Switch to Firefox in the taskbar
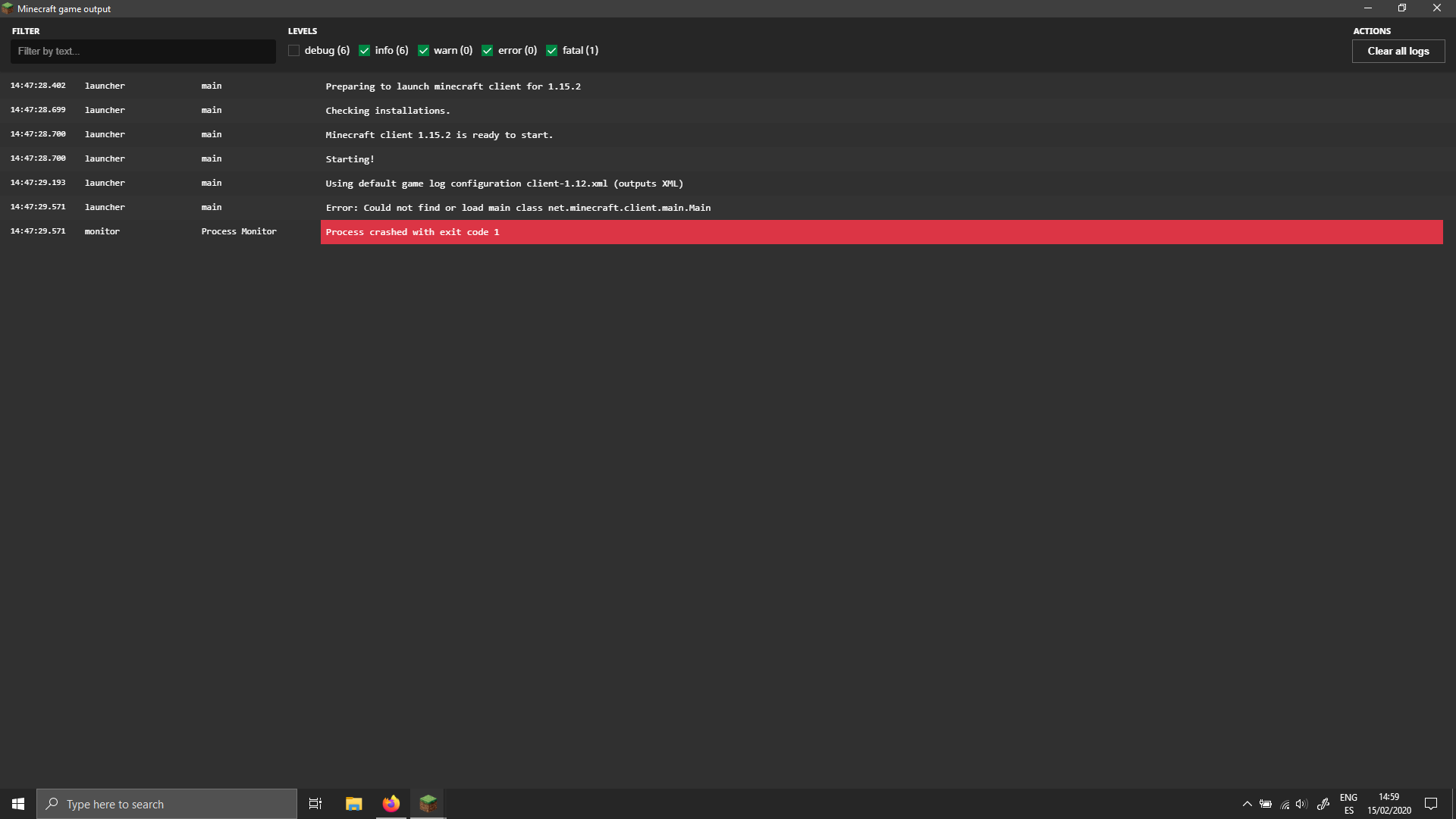Viewport: 1456px width, 819px height. pyautogui.click(x=391, y=804)
